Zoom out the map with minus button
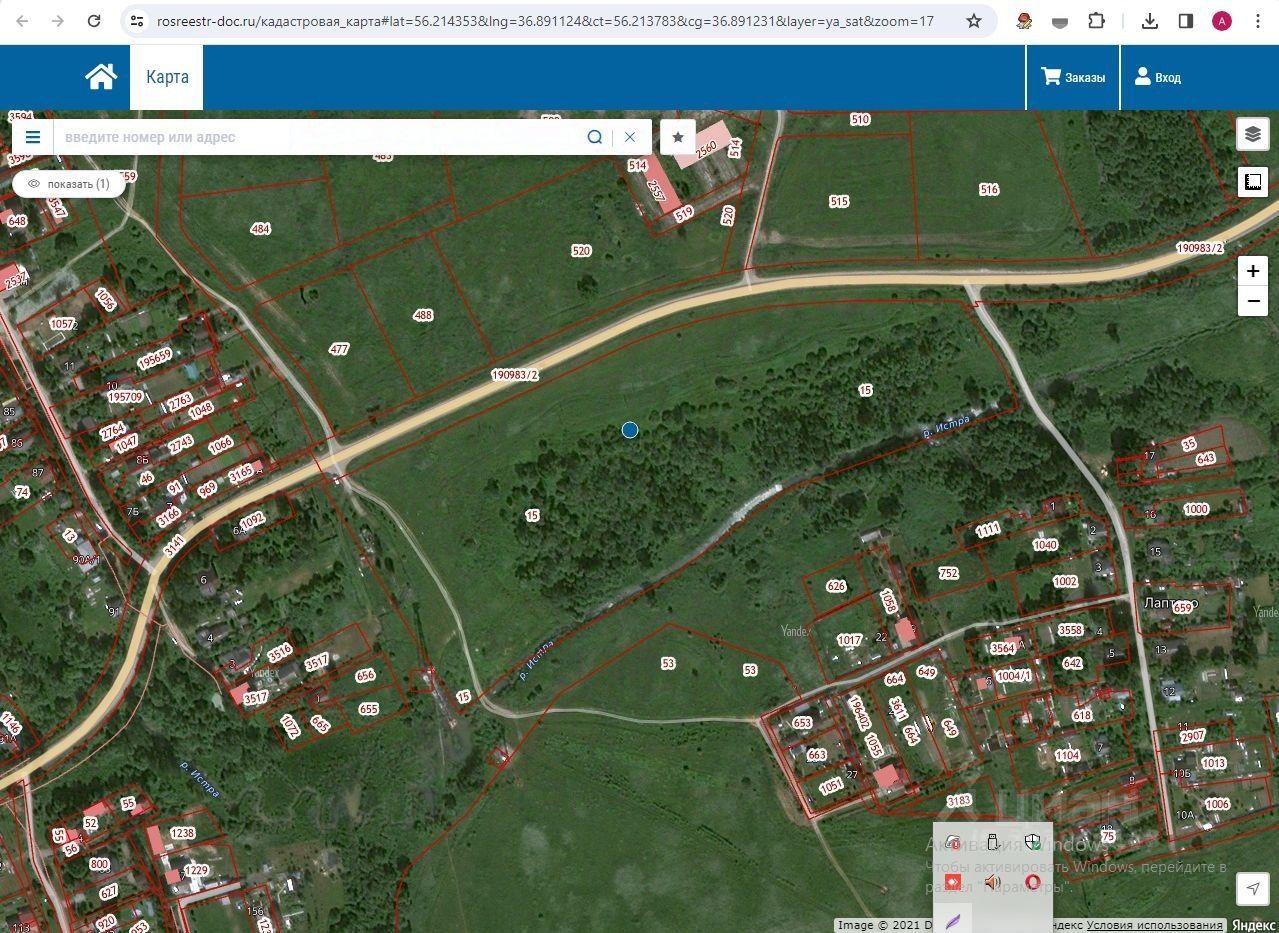1279x933 pixels. coord(1252,301)
